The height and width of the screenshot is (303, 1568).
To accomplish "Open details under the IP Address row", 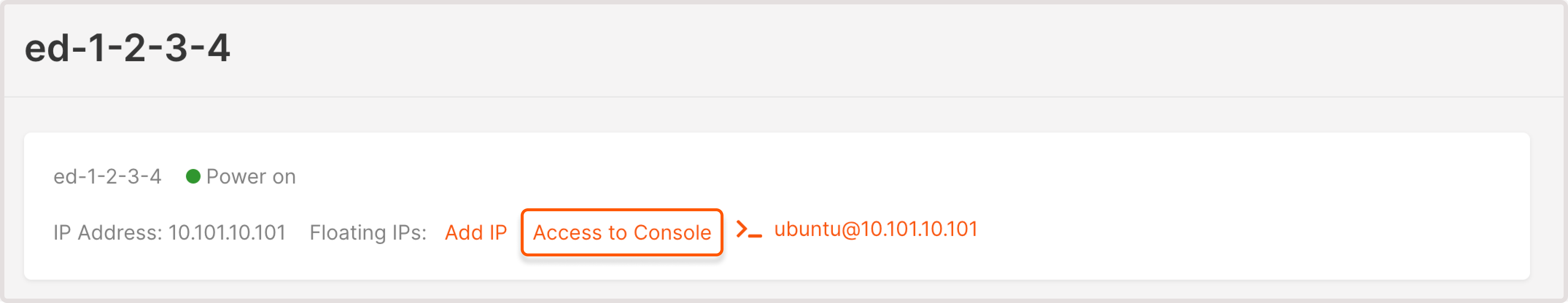I will coord(170,231).
